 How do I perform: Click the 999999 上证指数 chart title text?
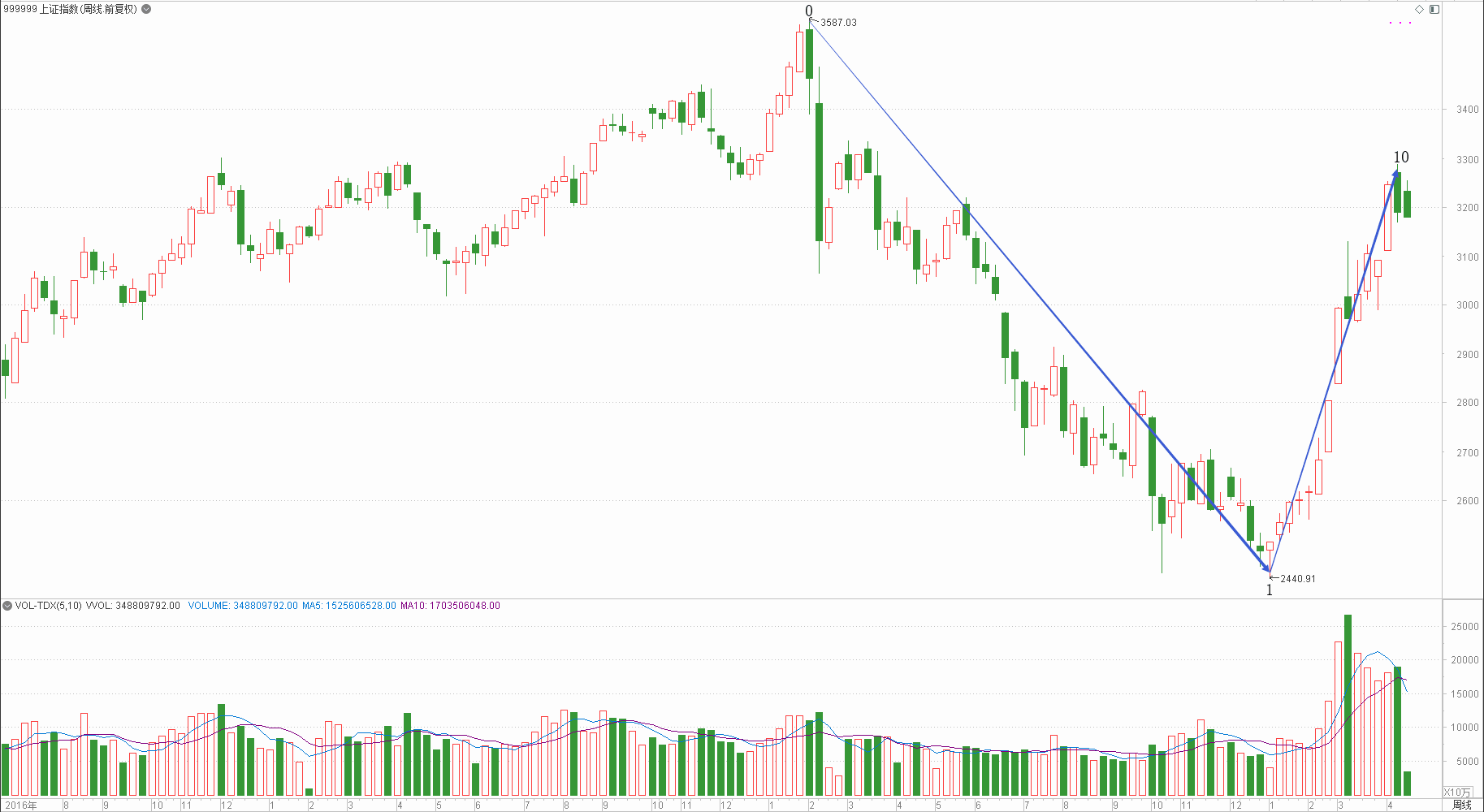71,9
